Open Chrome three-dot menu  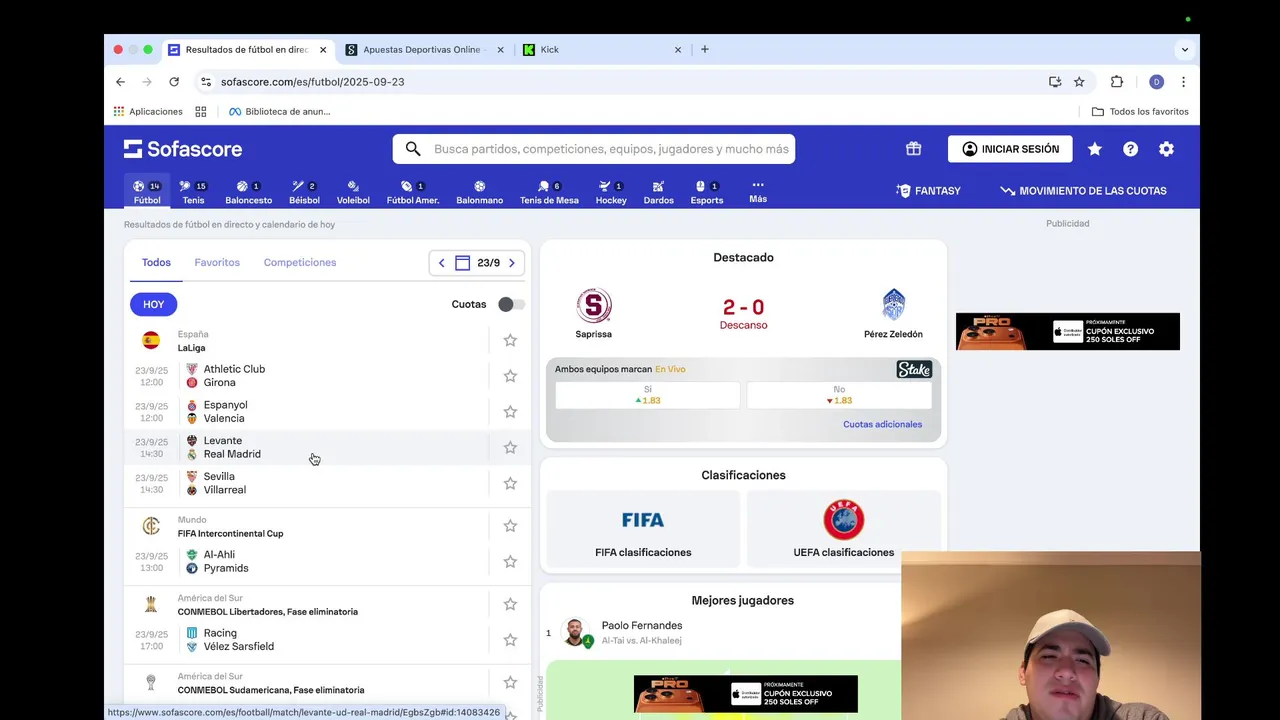tap(1183, 82)
